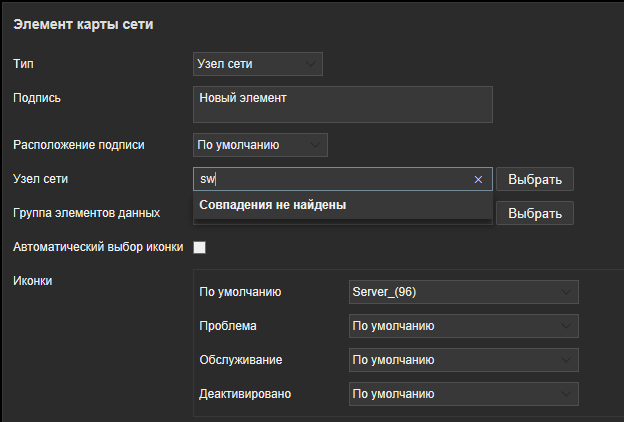Image resolution: width=624 pixels, height=422 pixels.
Task: Click the Автоматический выбор иконки label text
Action: [x=96, y=246]
